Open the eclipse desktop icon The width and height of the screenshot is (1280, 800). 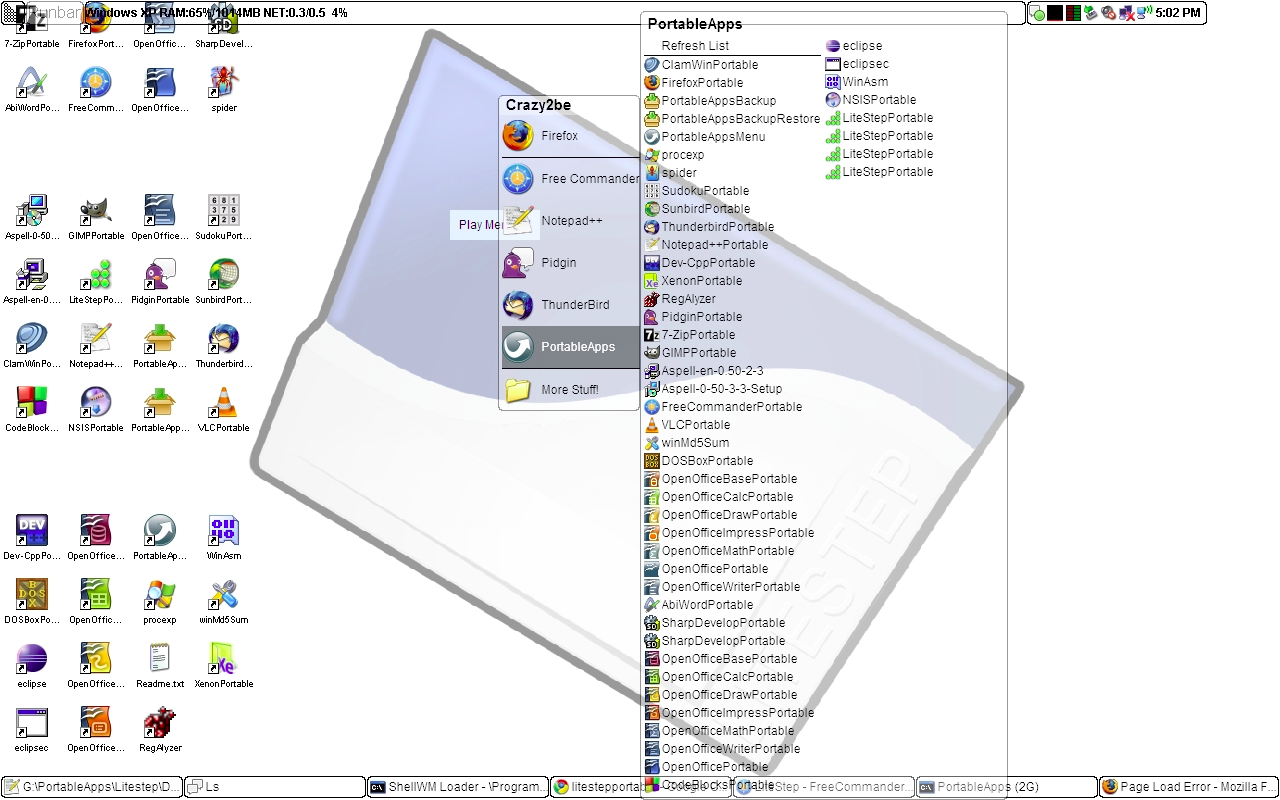tap(32, 665)
